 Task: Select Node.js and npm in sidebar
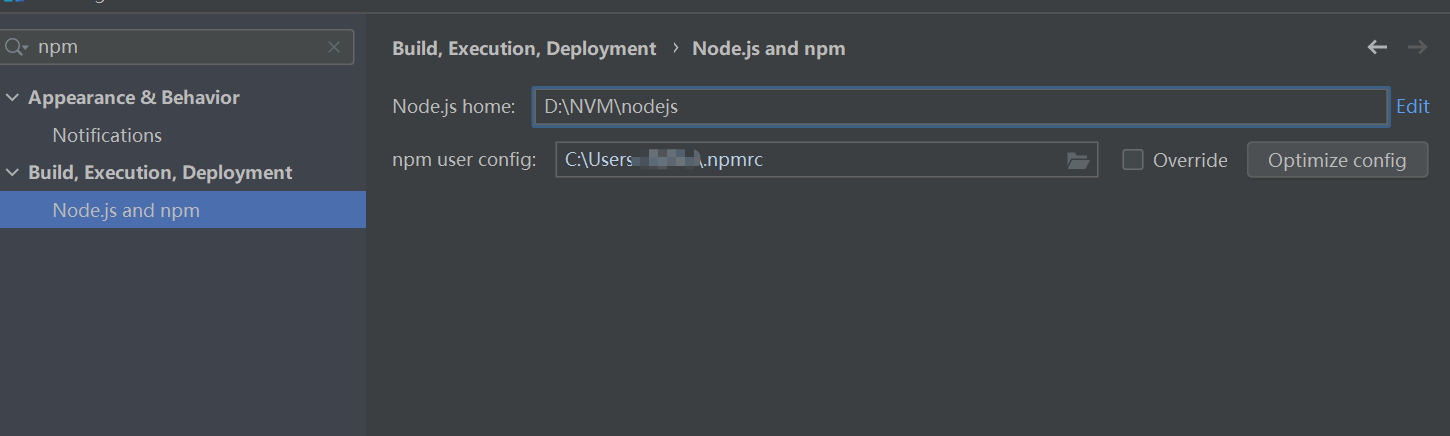tap(183, 210)
